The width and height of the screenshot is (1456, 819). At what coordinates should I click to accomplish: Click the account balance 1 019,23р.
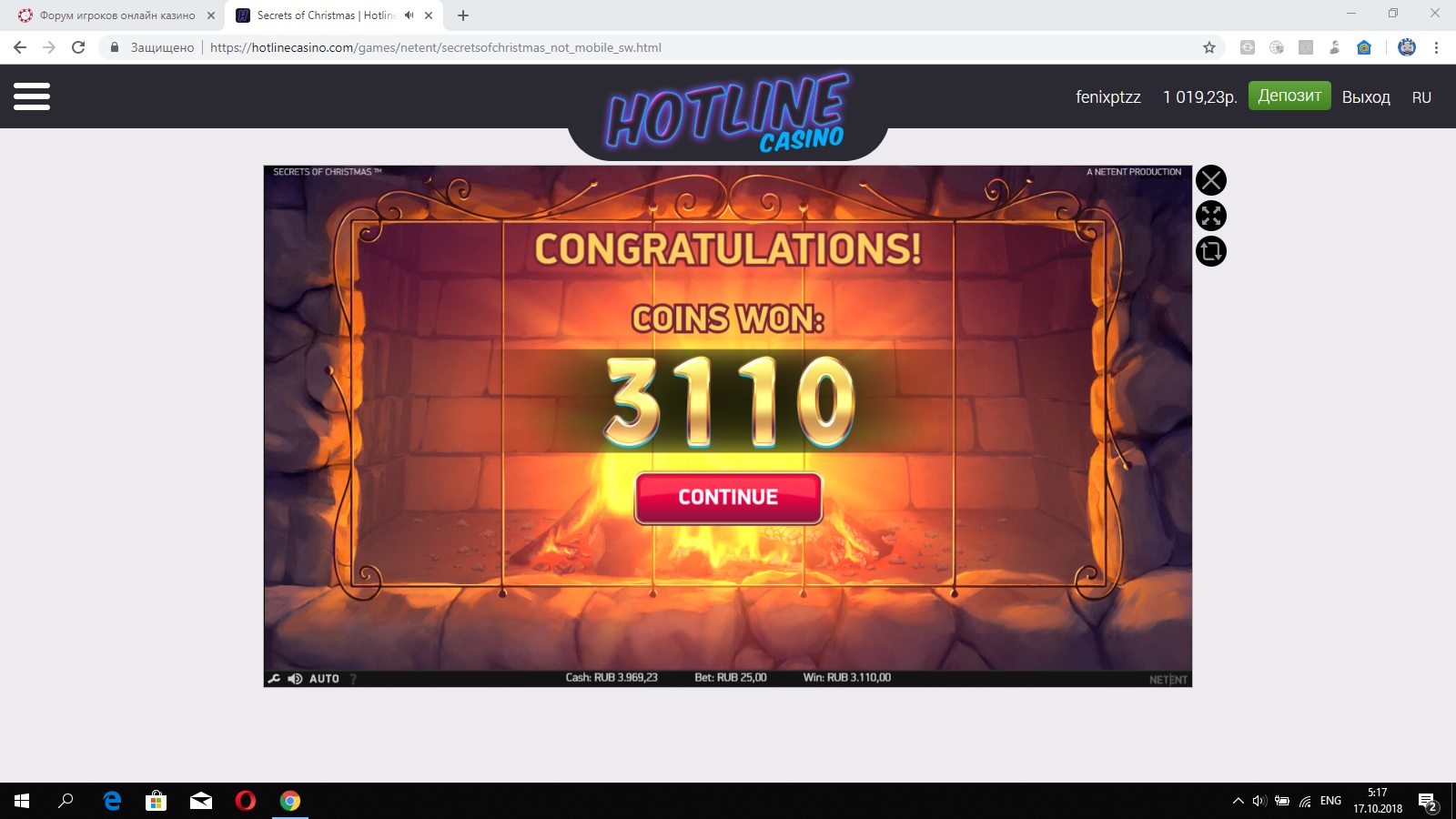[1199, 97]
